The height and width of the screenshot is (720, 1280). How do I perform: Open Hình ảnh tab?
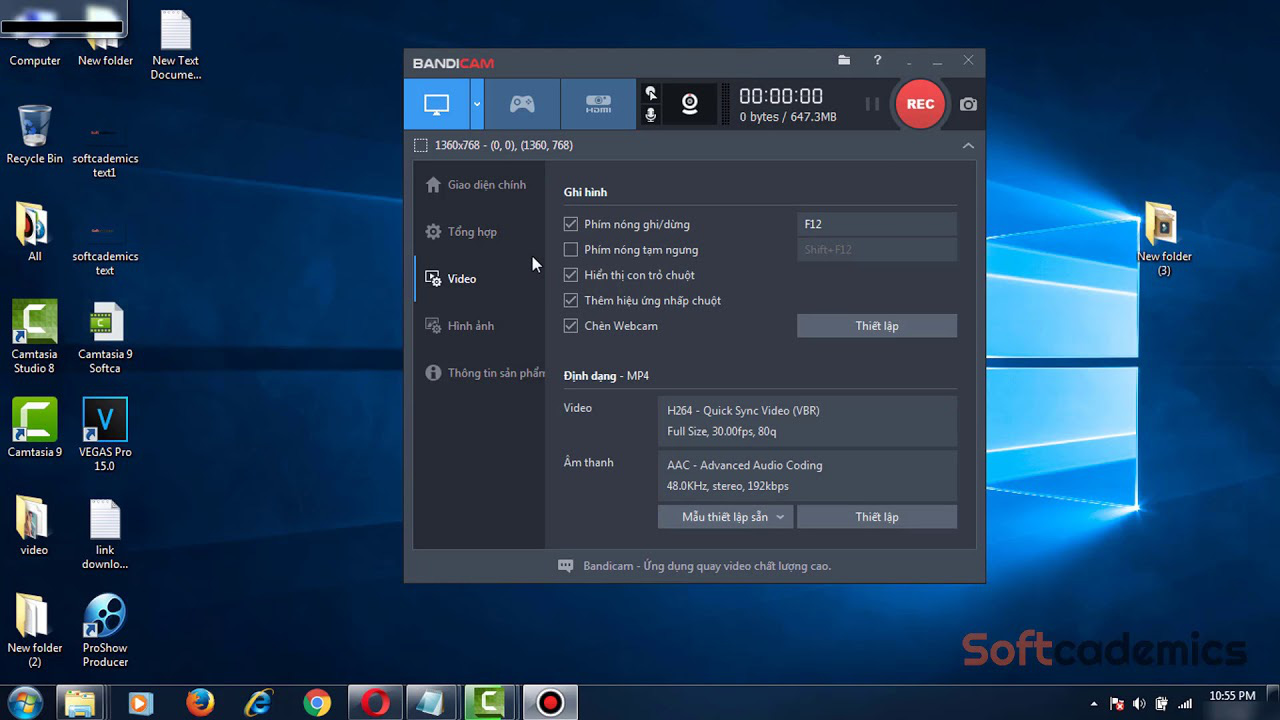click(480, 326)
